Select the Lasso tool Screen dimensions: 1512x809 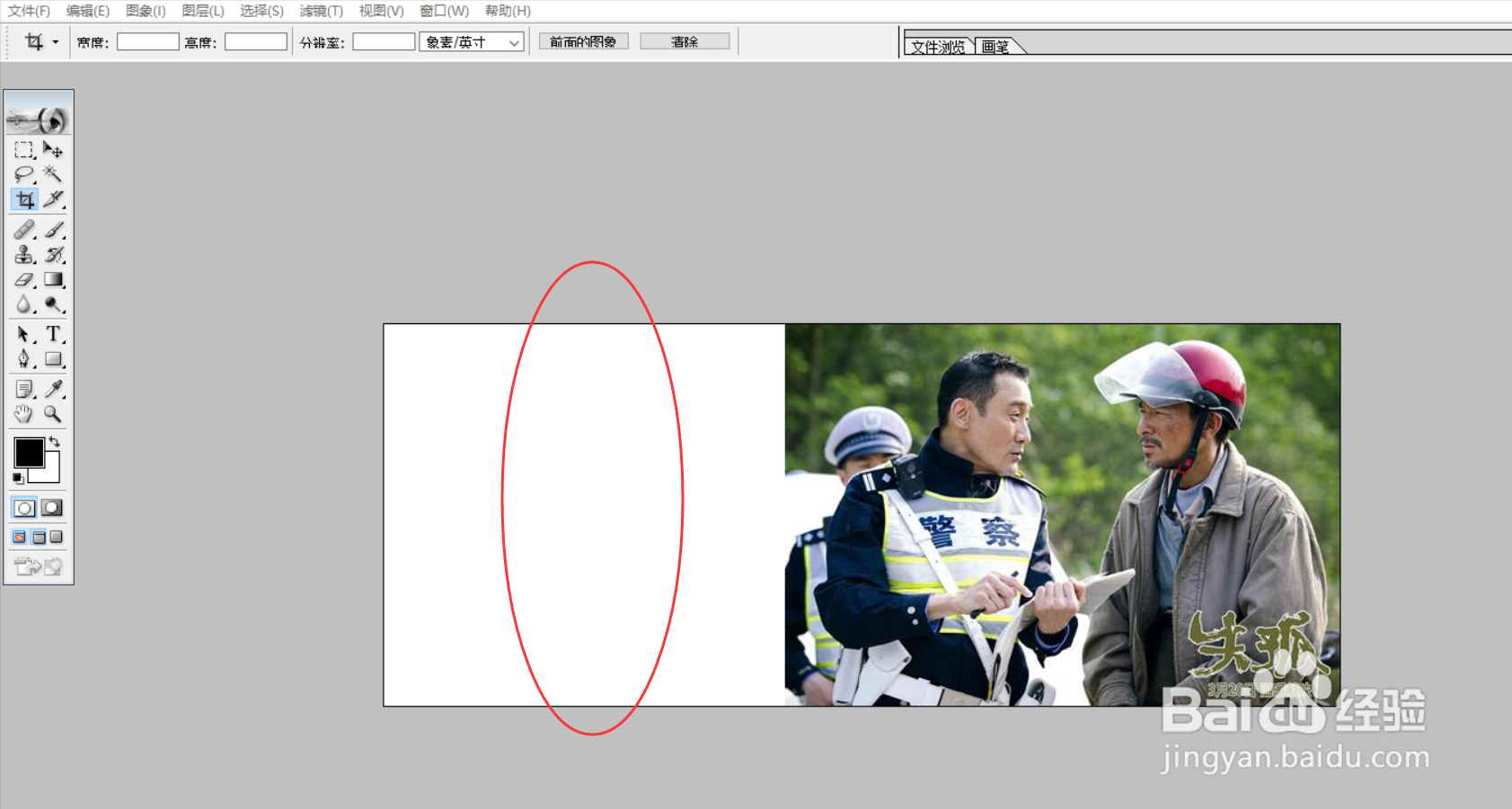[24, 174]
